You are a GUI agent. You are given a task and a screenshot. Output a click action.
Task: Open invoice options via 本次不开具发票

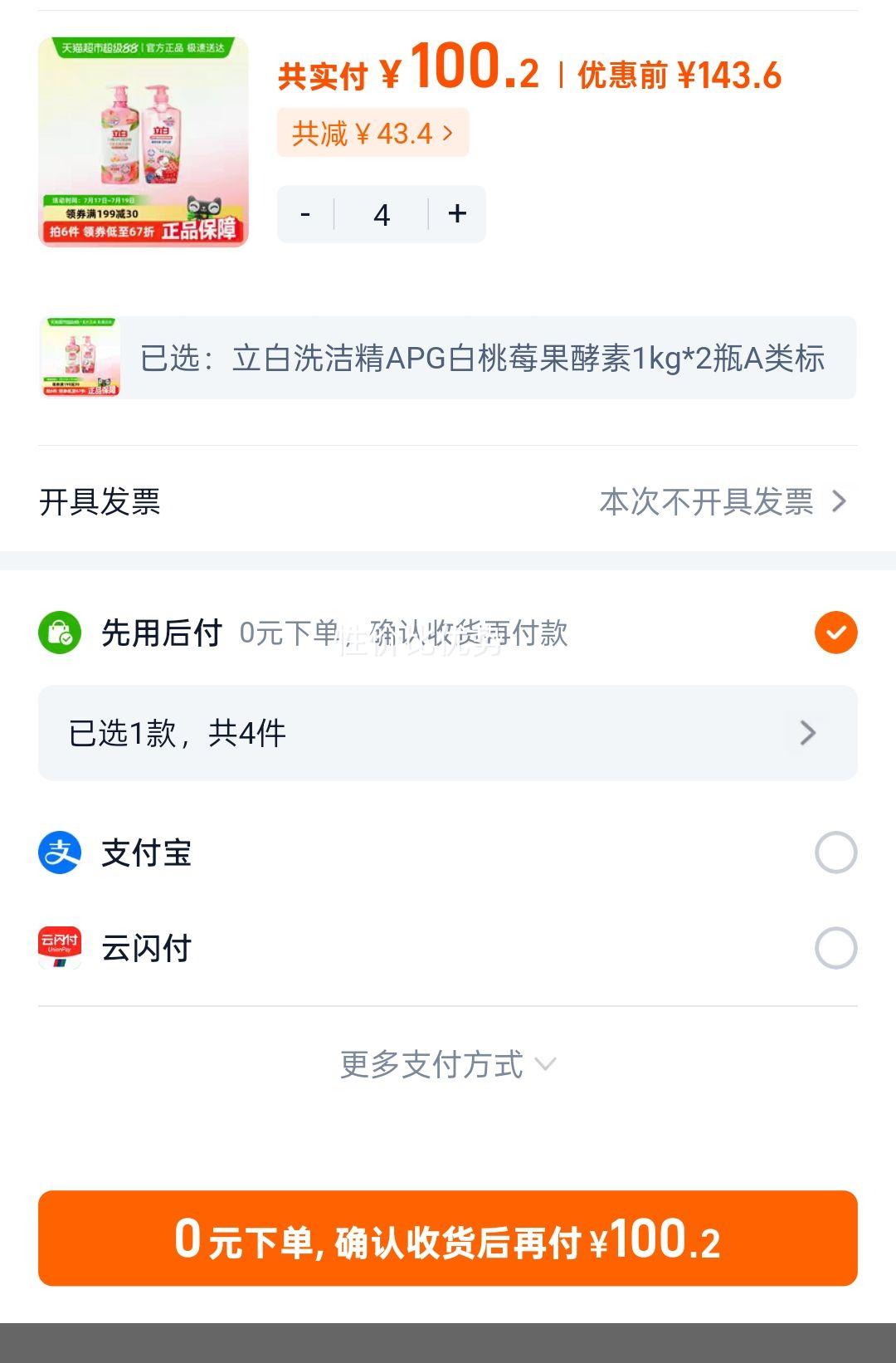click(x=722, y=501)
